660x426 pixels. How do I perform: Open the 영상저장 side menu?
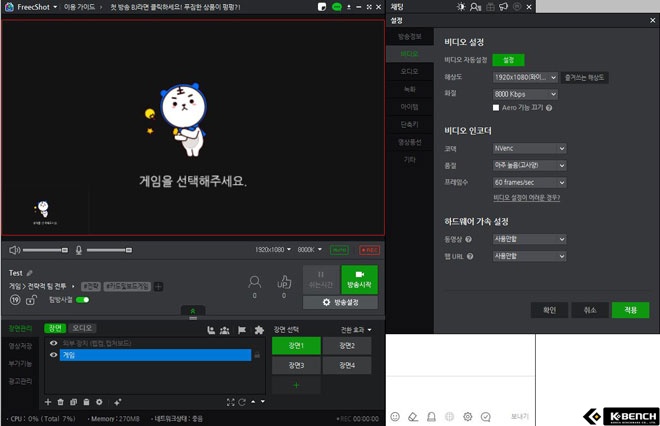click(20, 346)
